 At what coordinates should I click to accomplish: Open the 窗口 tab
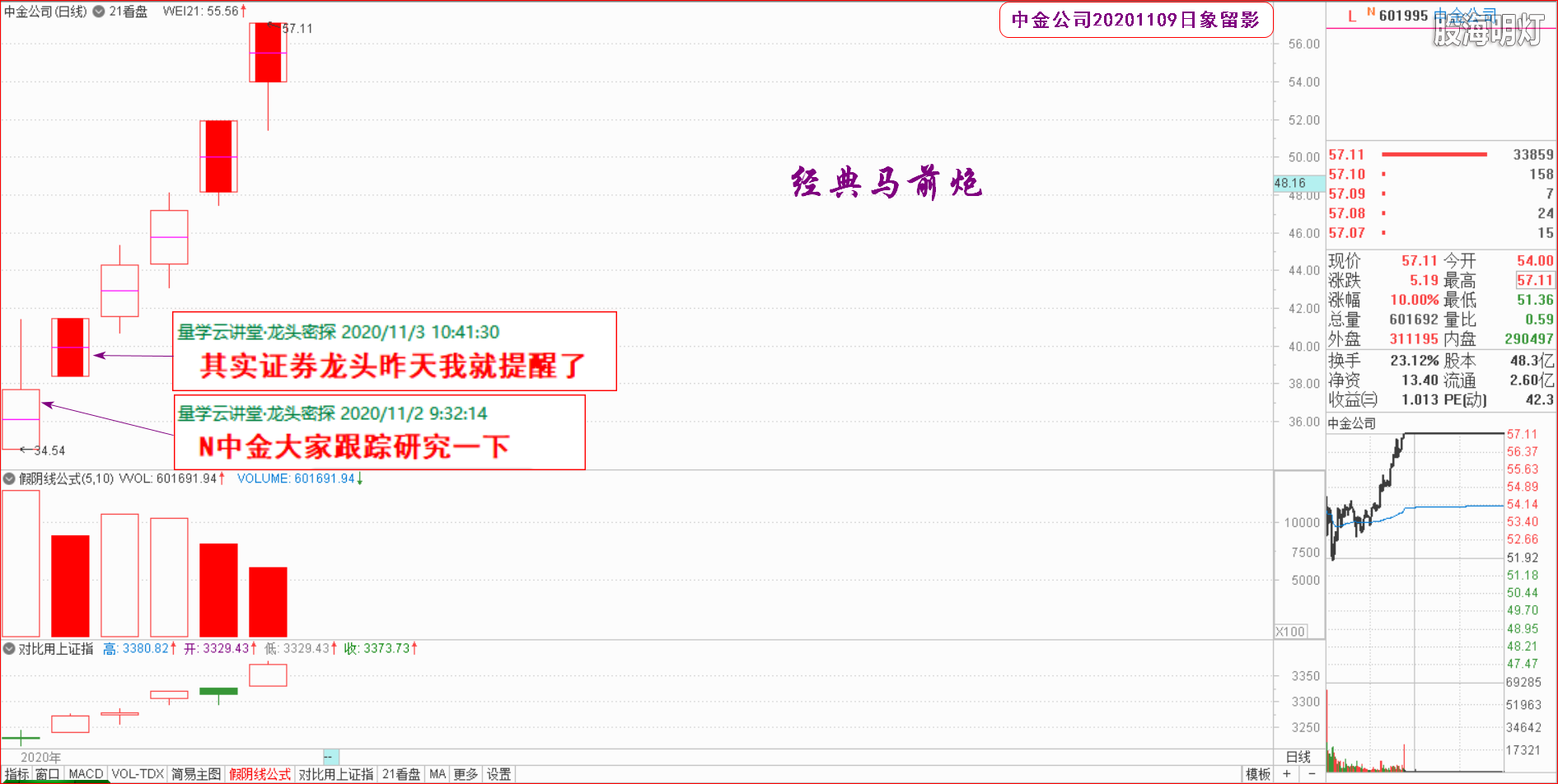tap(47, 774)
